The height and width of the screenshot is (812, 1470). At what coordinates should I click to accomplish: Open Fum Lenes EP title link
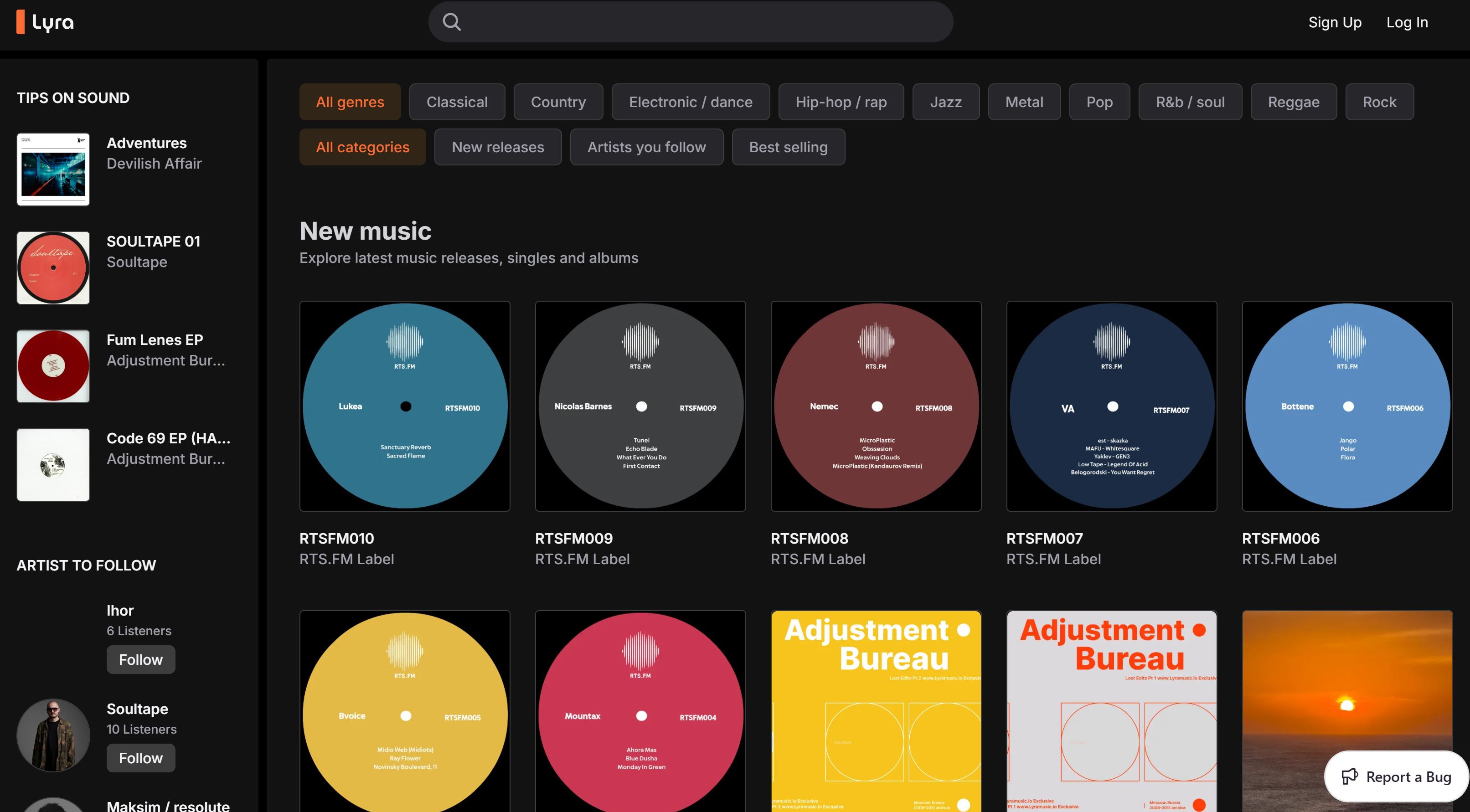(x=155, y=340)
